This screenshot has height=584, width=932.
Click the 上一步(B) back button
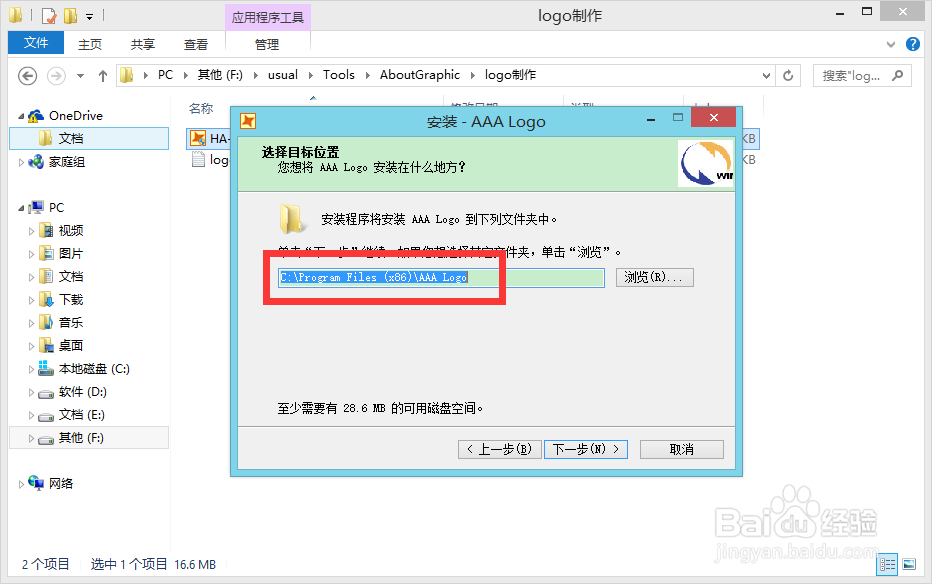tap(499, 449)
